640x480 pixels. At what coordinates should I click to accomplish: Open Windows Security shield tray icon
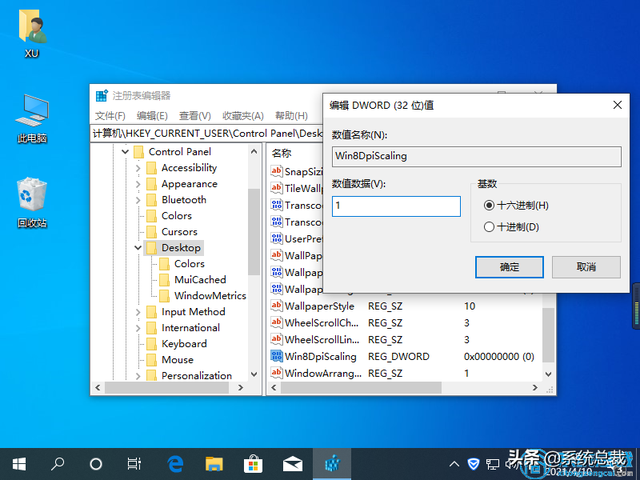pos(473,464)
